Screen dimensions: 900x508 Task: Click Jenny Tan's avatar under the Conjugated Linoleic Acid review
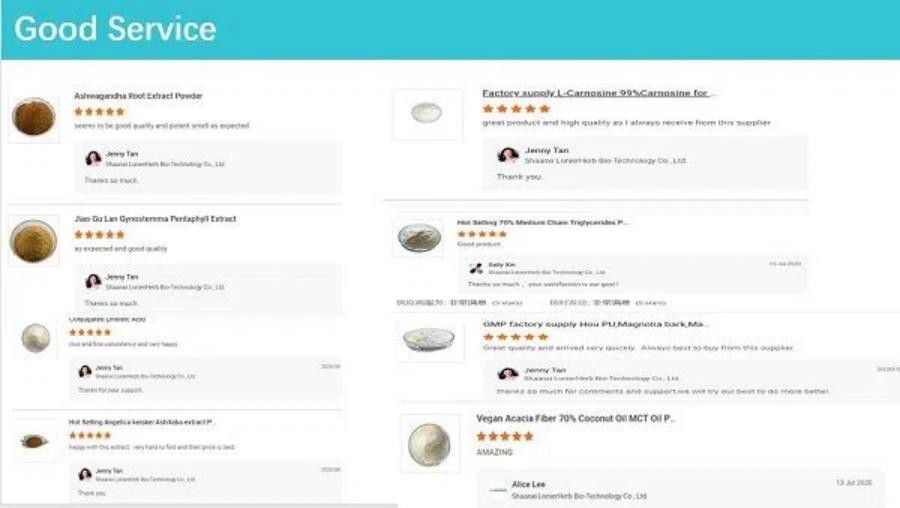pos(85,371)
